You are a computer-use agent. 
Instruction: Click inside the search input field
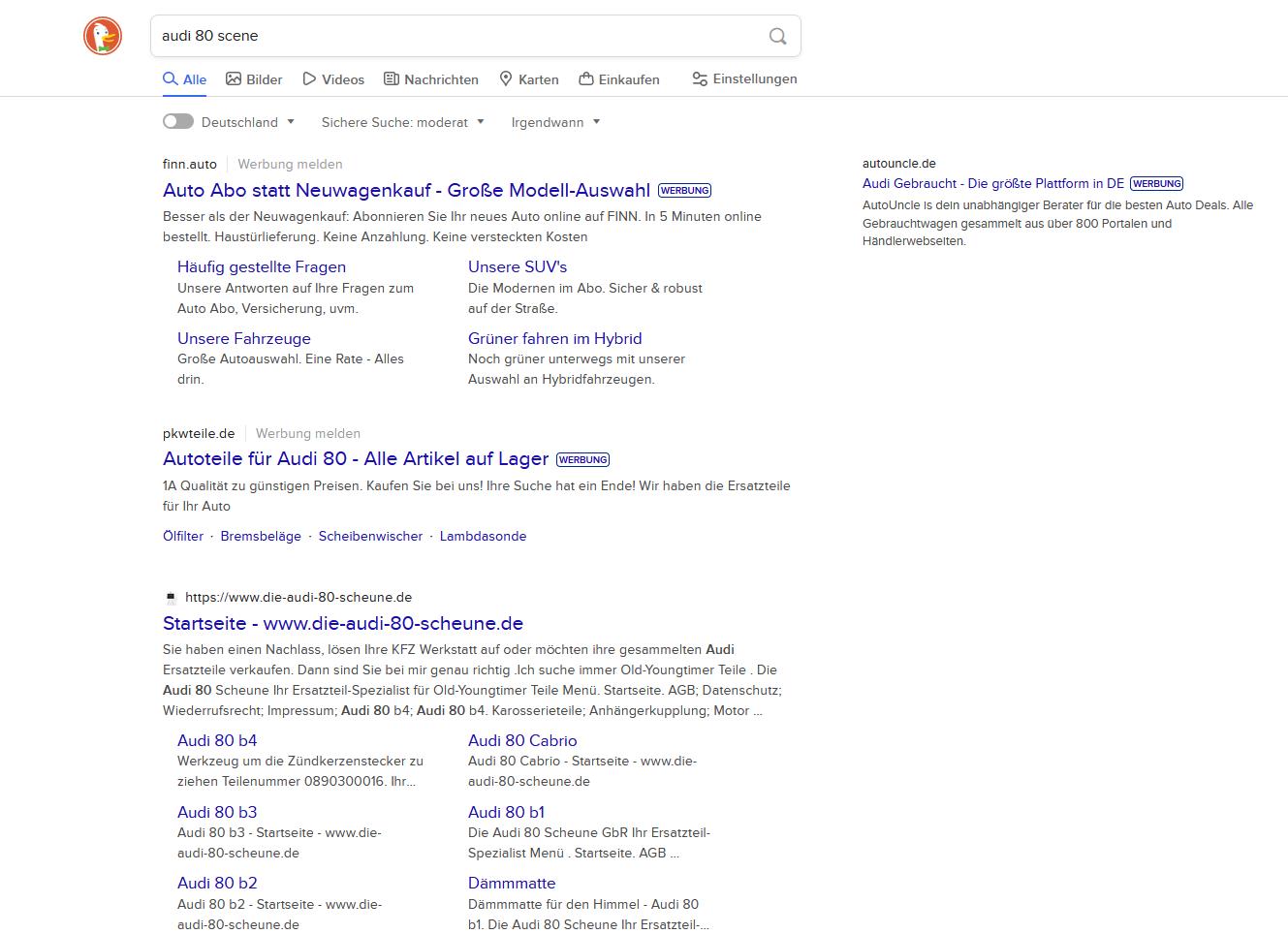coord(456,36)
